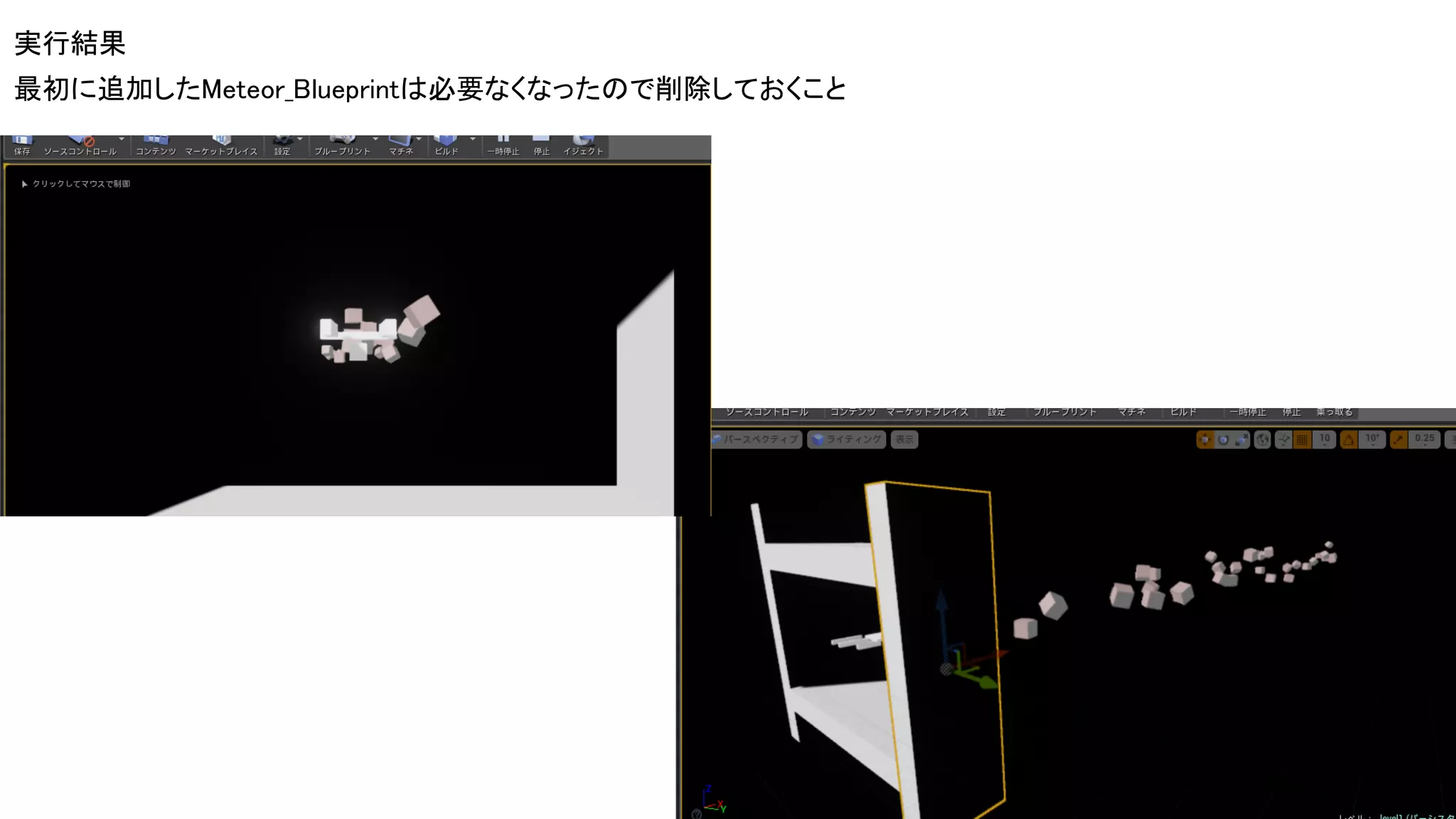Open rotation snap 10° dropdown
The height and width of the screenshot is (819, 1456).
coord(1372,440)
